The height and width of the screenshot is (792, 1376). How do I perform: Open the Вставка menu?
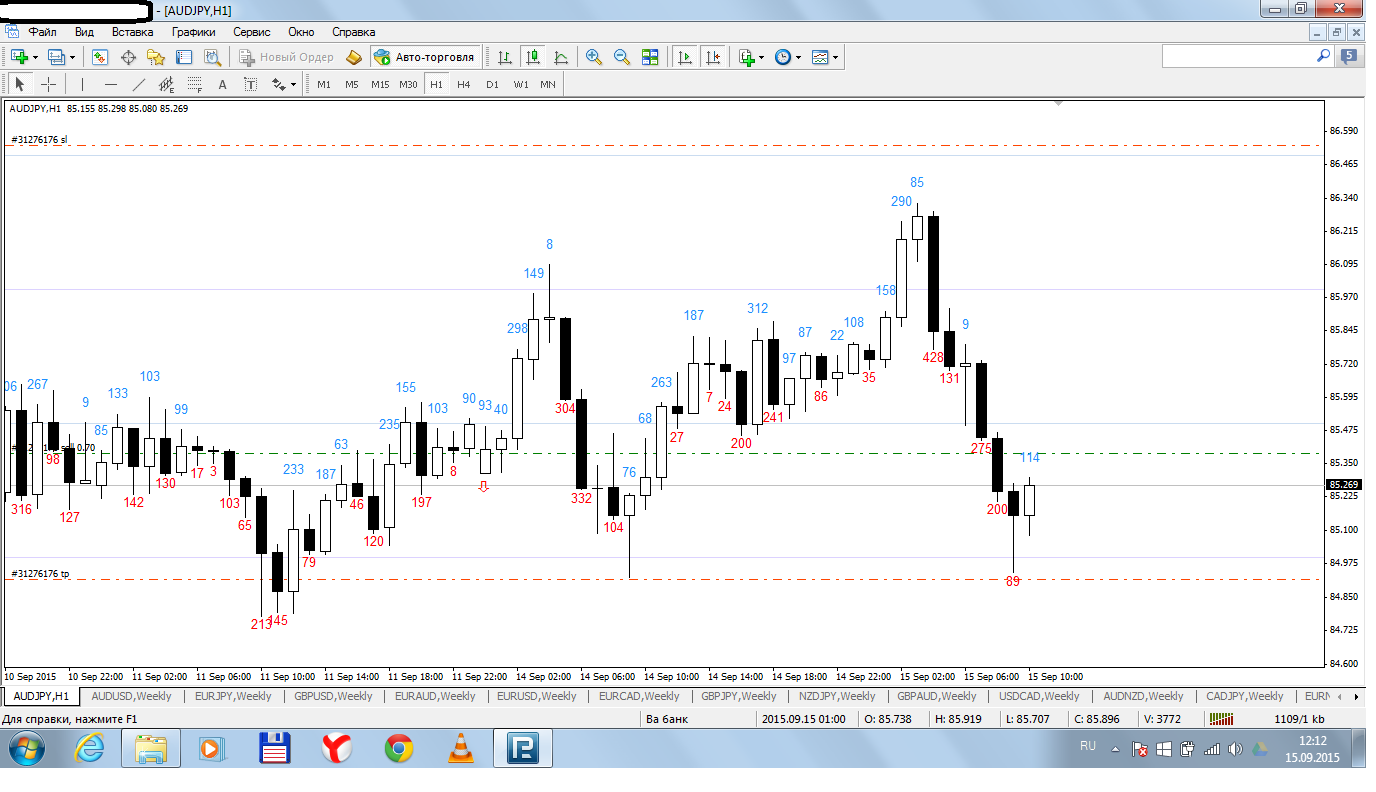click(x=133, y=32)
